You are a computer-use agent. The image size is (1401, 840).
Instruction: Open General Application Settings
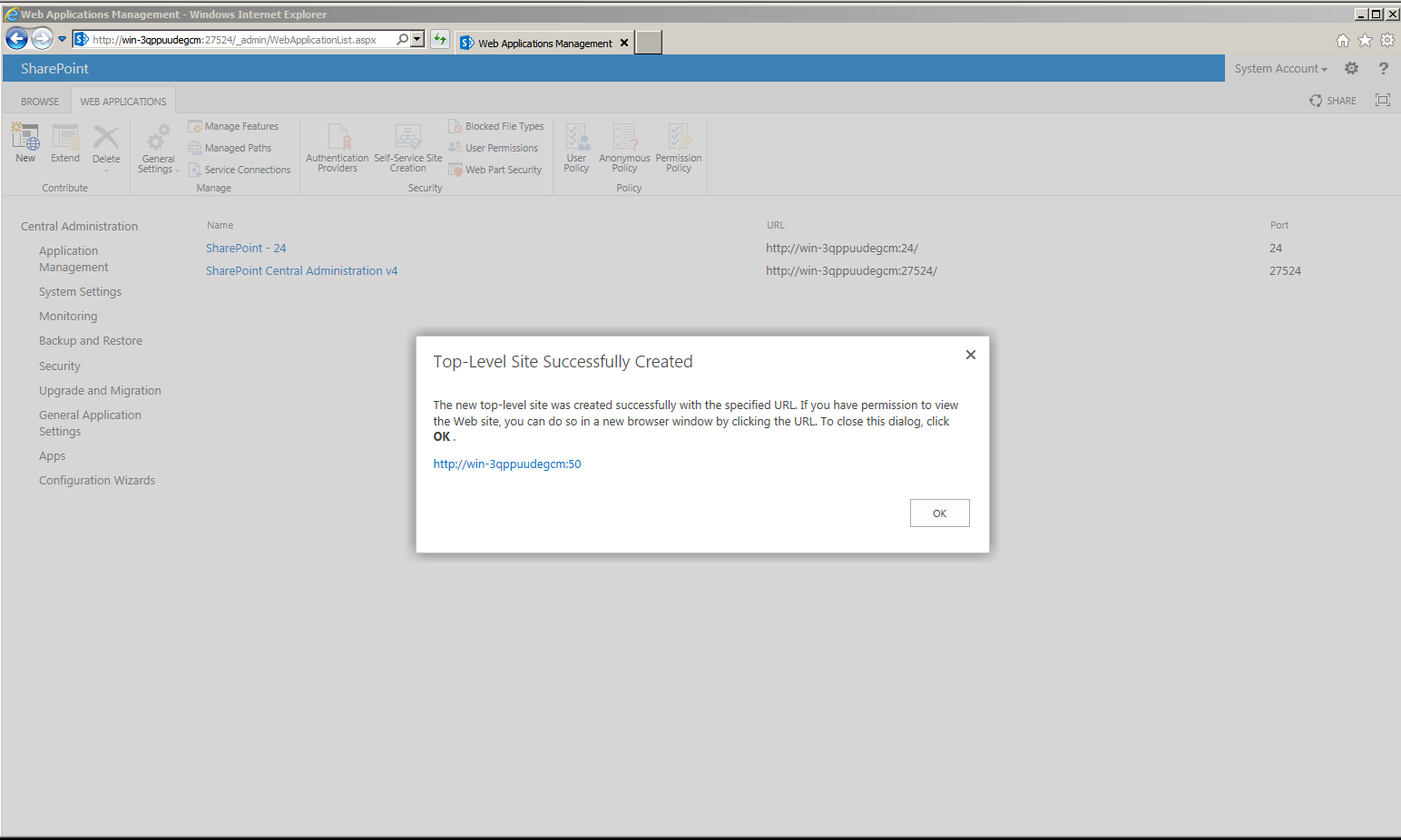(x=90, y=423)
